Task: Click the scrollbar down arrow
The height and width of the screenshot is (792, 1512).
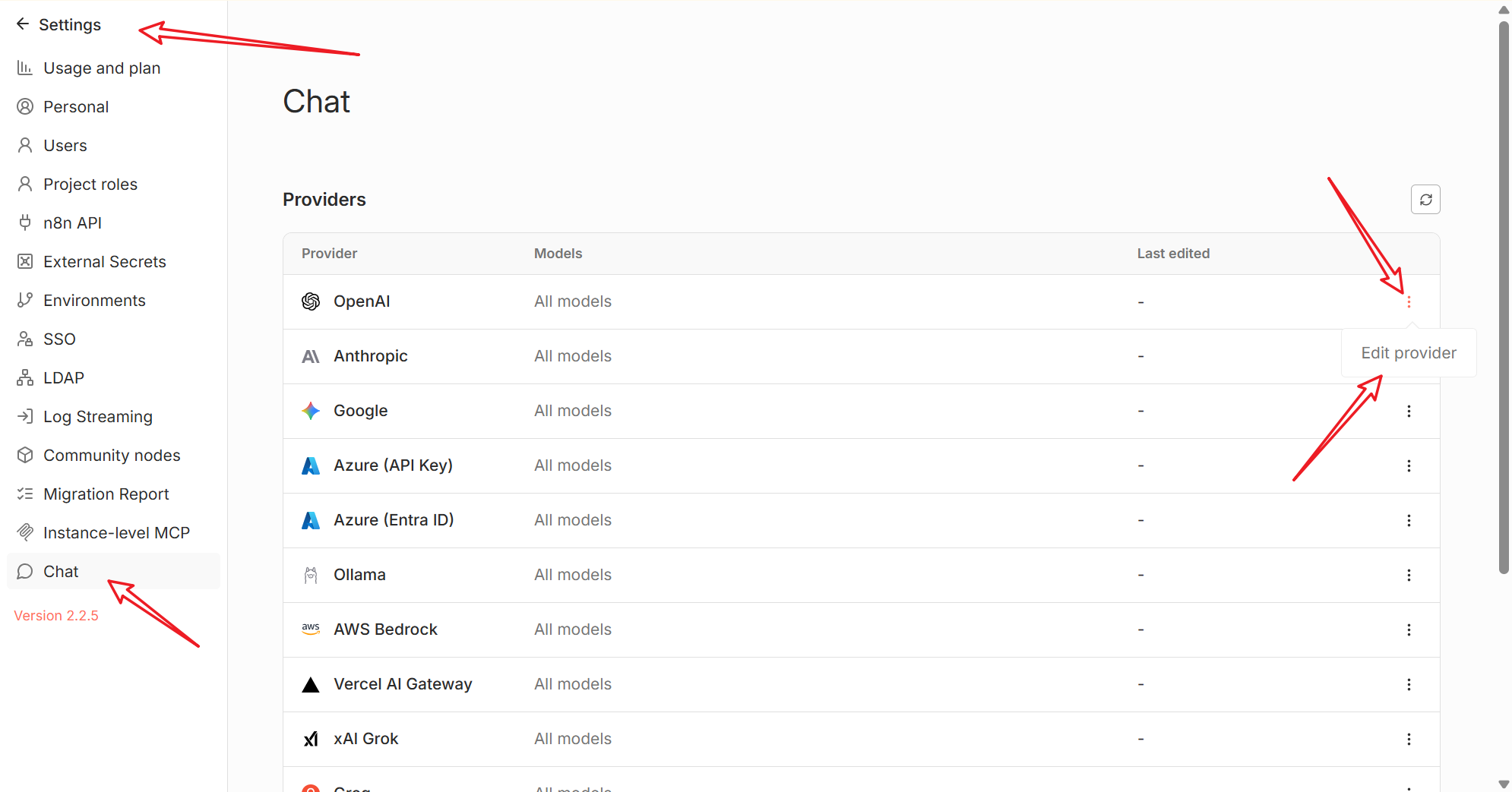Action: pyautogui.click(x=1504, y=784)
